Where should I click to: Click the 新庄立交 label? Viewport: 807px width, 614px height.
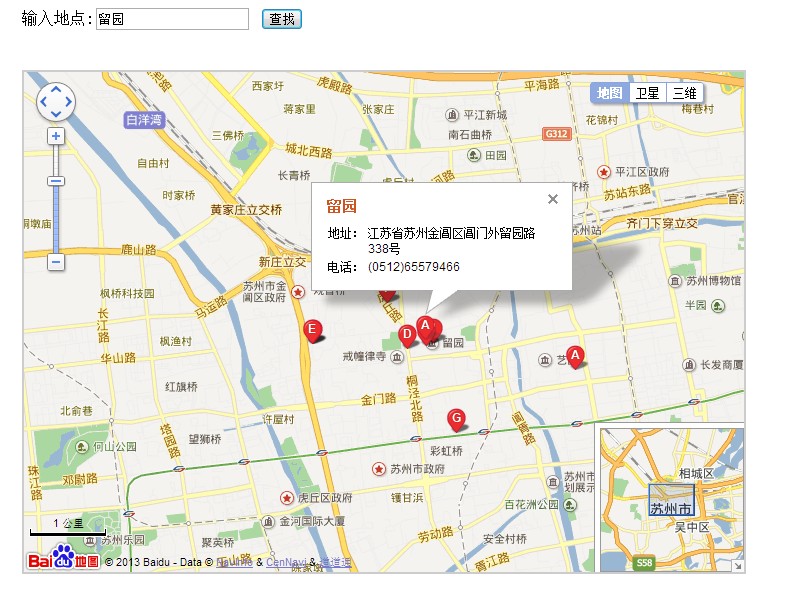(282, 261)
